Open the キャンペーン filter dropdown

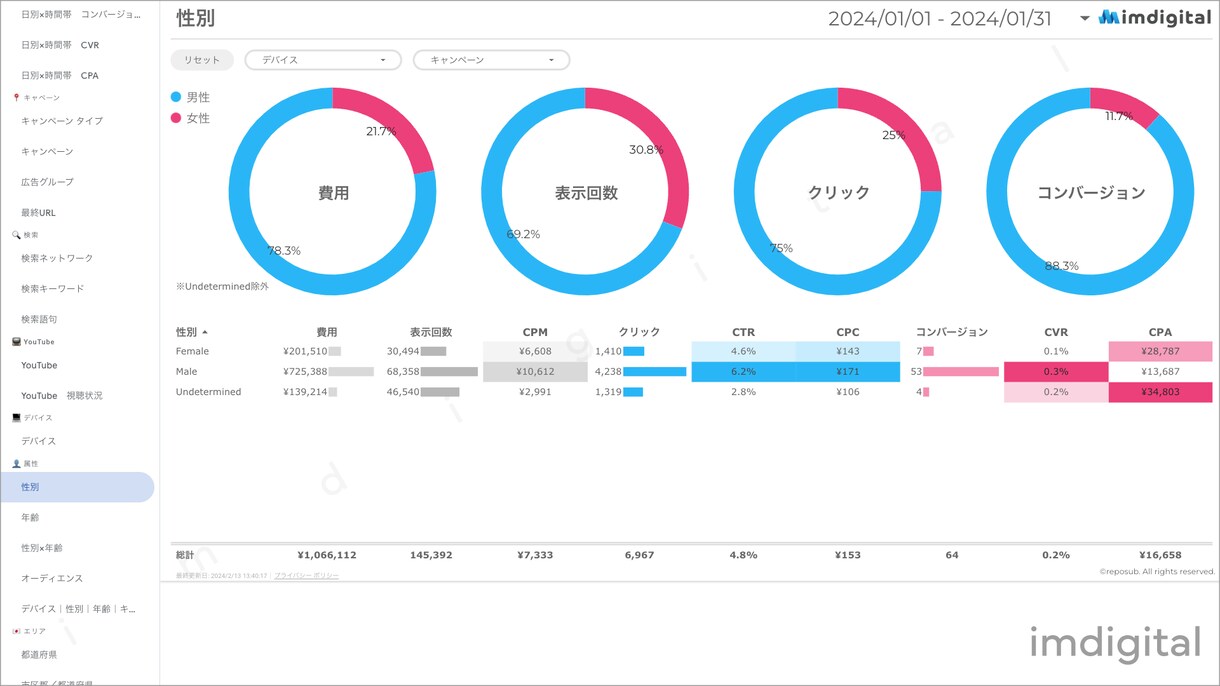click(x=491, y=60)
